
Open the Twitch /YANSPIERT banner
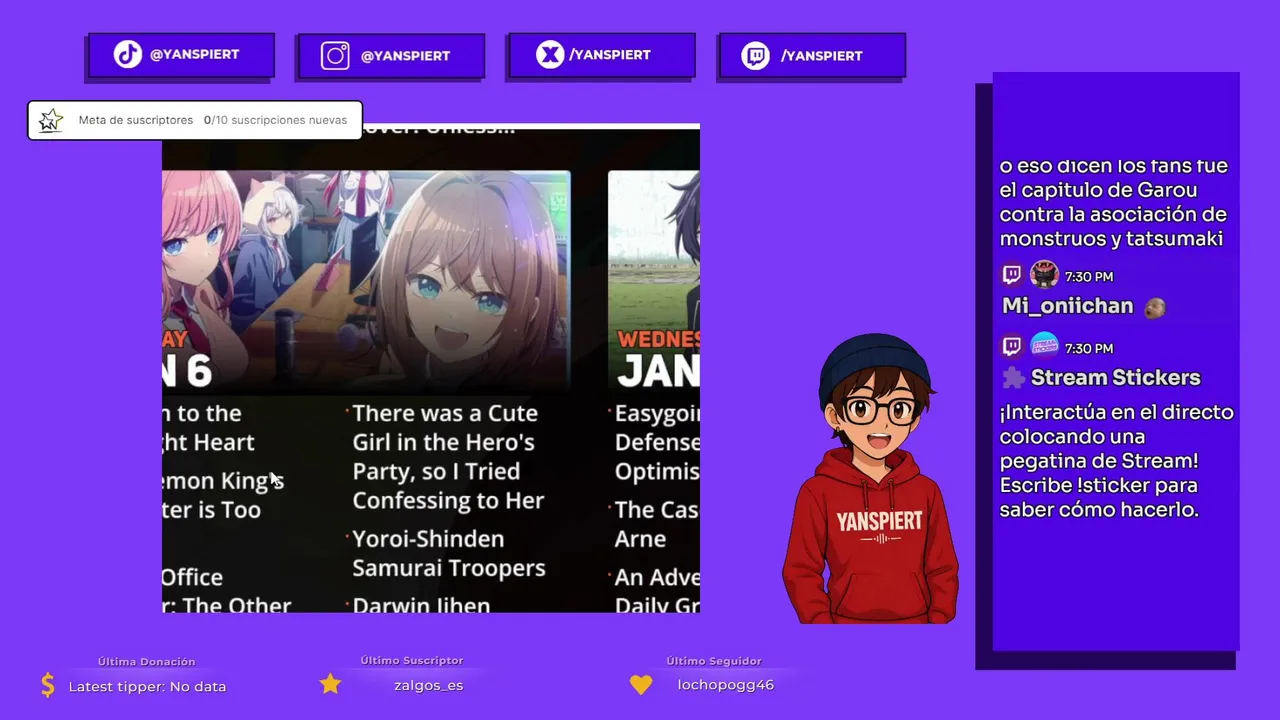pos(812,56)
